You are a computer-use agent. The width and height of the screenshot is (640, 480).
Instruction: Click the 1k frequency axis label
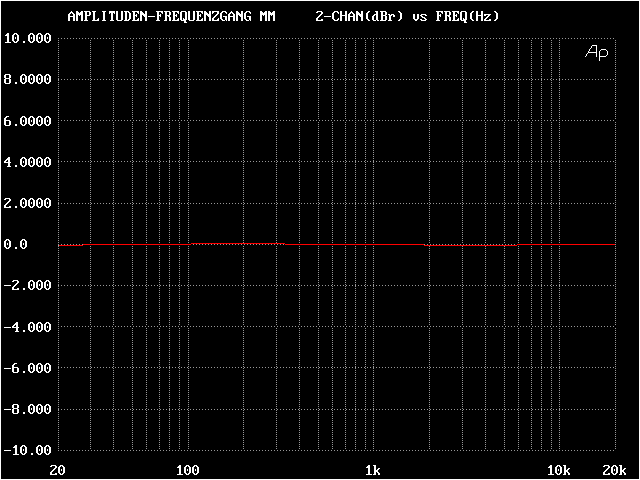372,470
